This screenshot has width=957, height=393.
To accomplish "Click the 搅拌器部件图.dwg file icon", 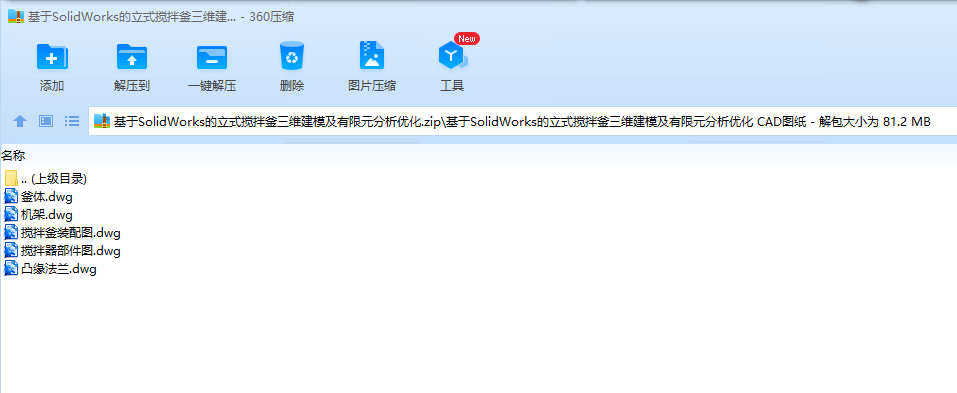I will tap(11, 251).
